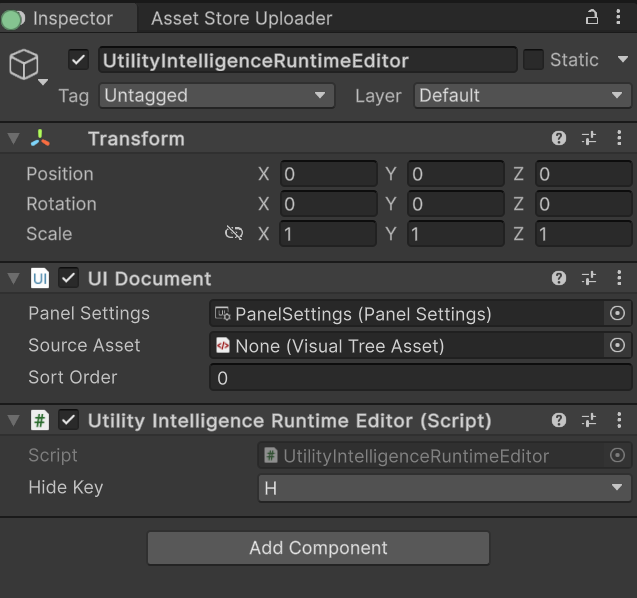Click the Hide Key label
The width and height of the screenshot is (637, 598).
[x=66, y=488]
